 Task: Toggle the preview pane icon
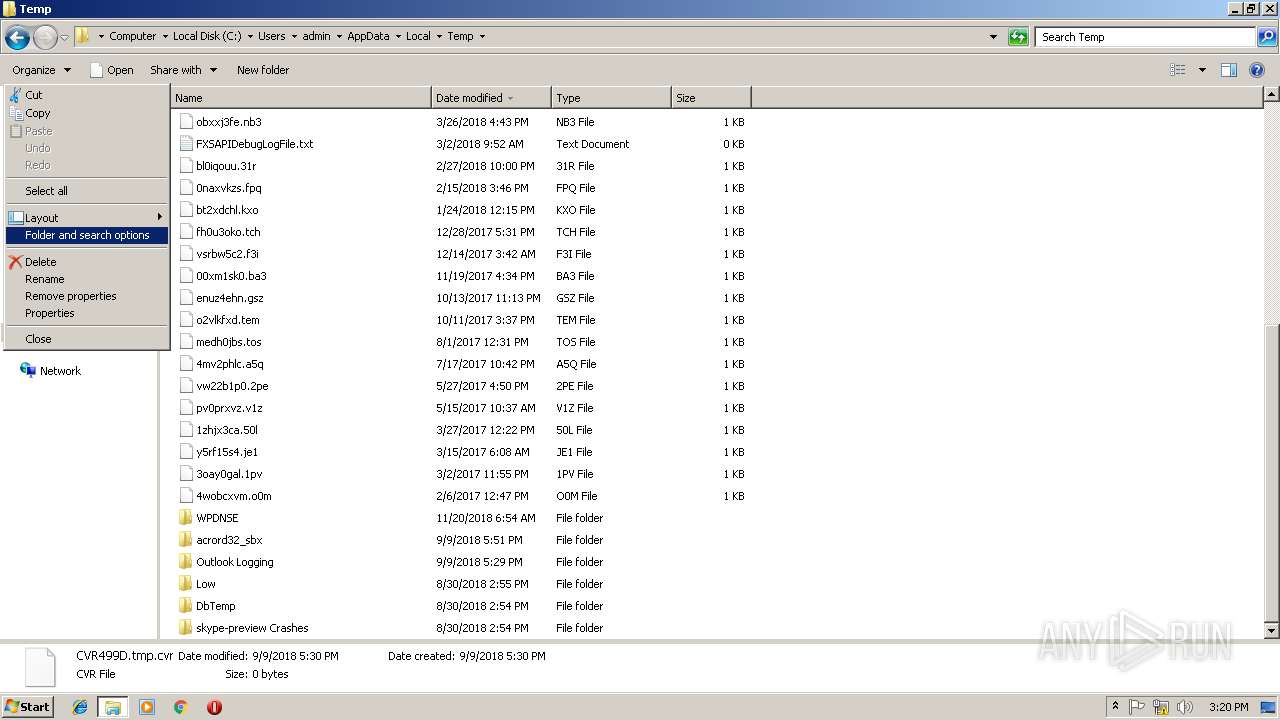point(1229,70)
